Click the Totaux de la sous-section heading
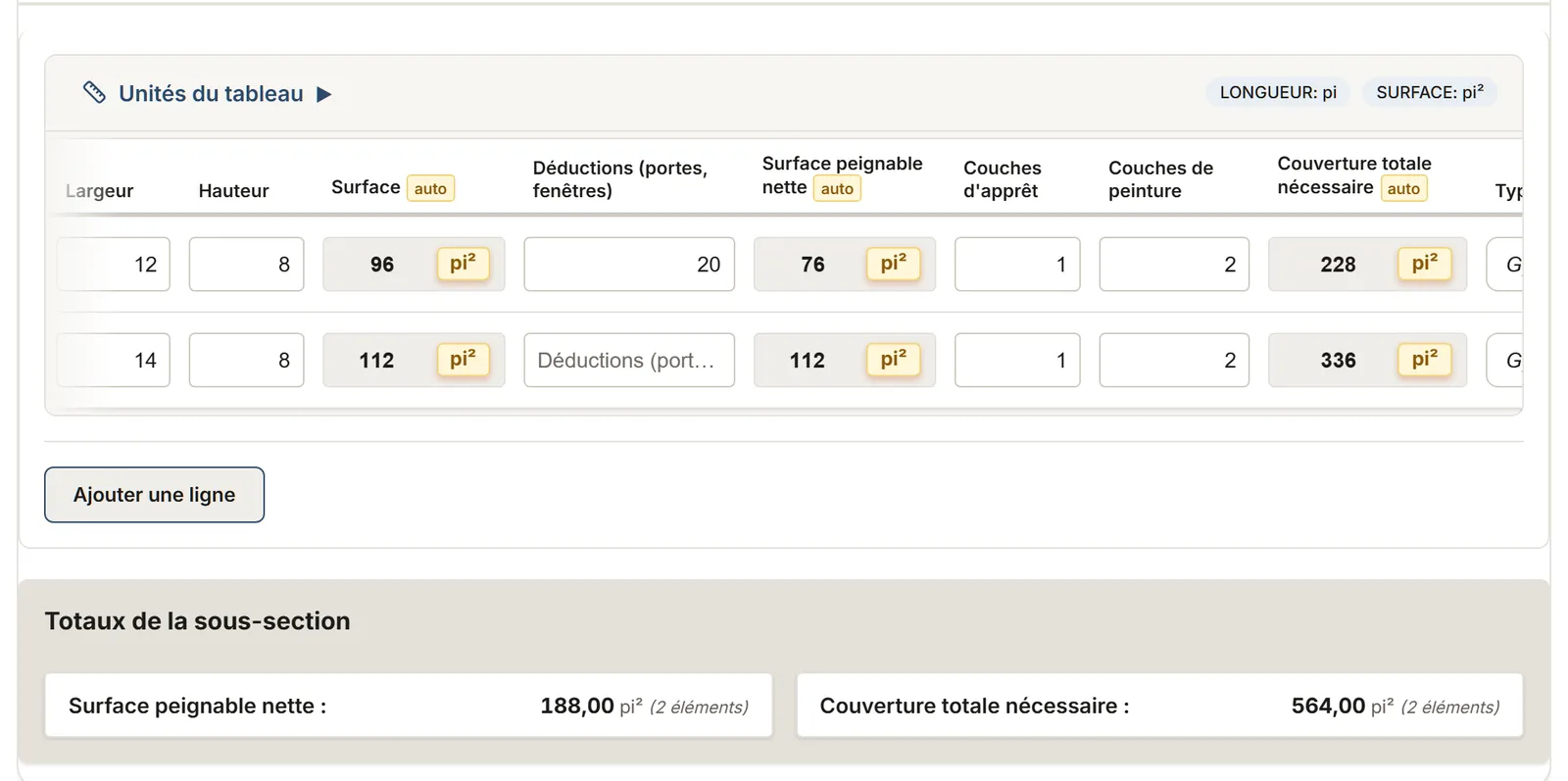 click(197, 621)
